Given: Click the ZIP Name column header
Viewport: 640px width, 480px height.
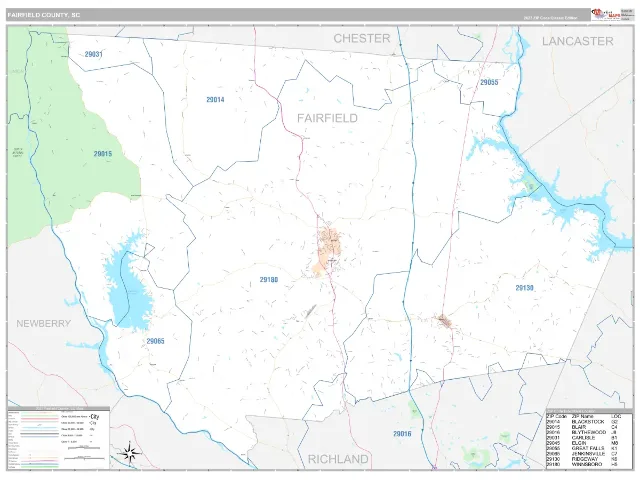Looking at the screenshot, I should pyautogui.click(x=583, y=416).
